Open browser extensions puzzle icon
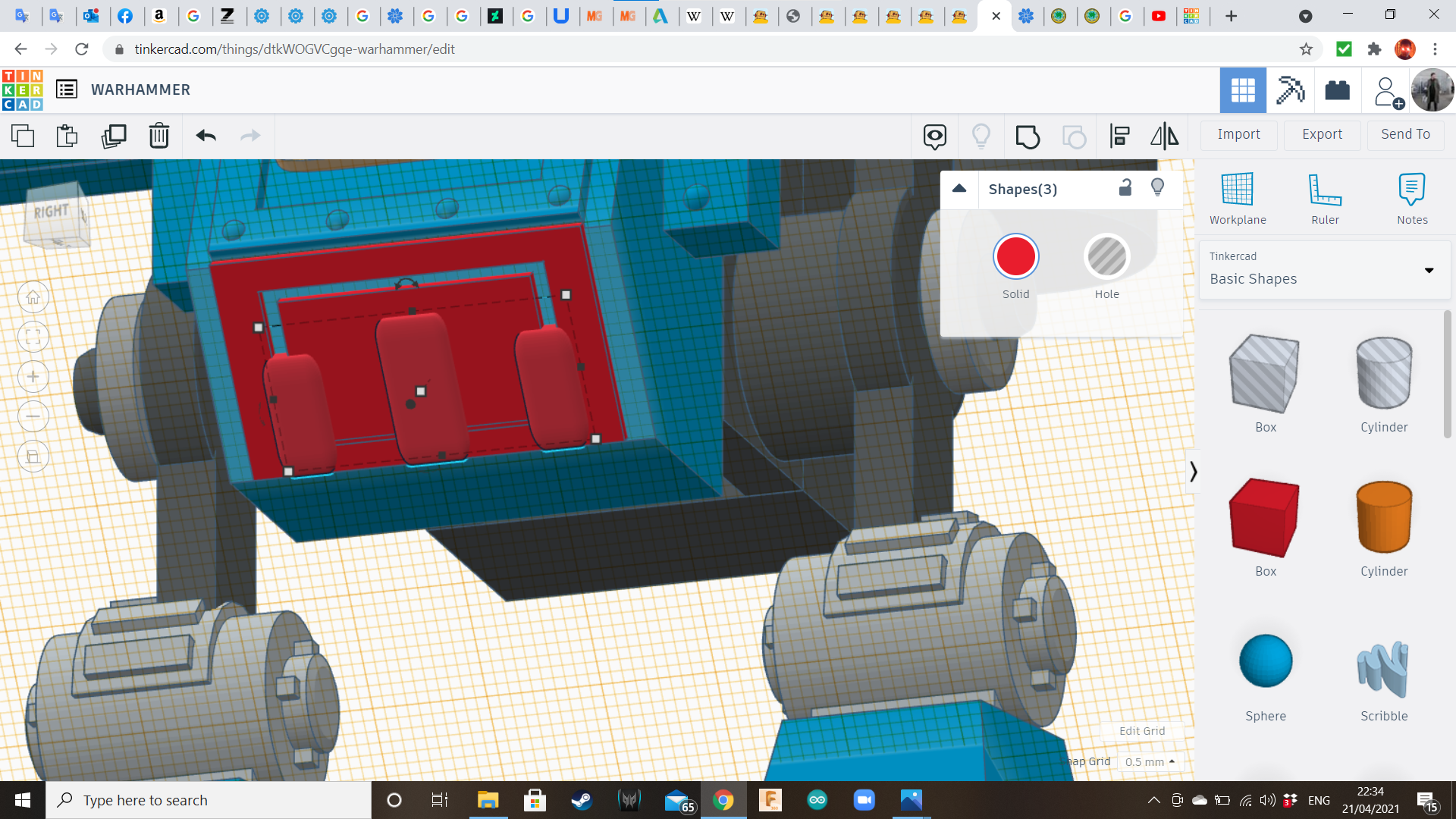This screenshot has width=1456, height=819. 1374,49
